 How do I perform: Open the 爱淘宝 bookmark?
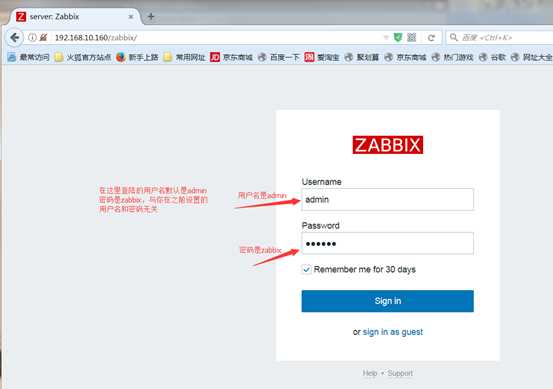(322, 57)
